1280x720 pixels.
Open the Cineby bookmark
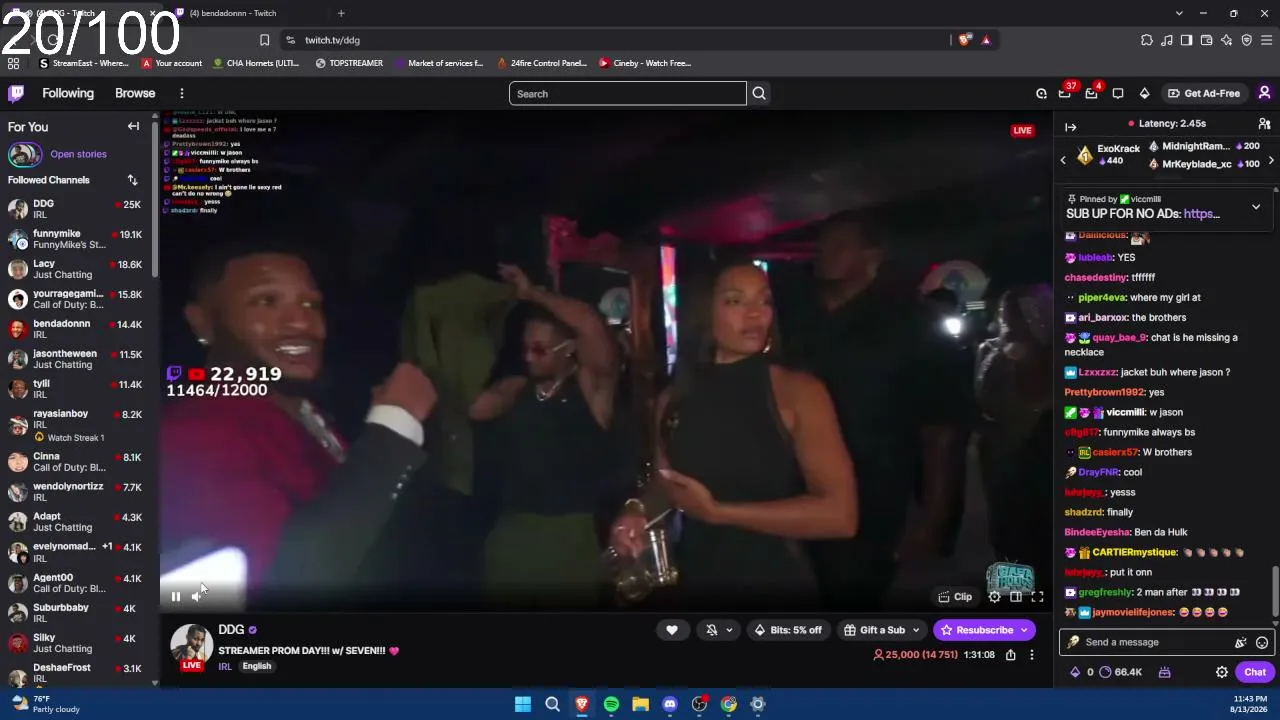click(645, 63)
